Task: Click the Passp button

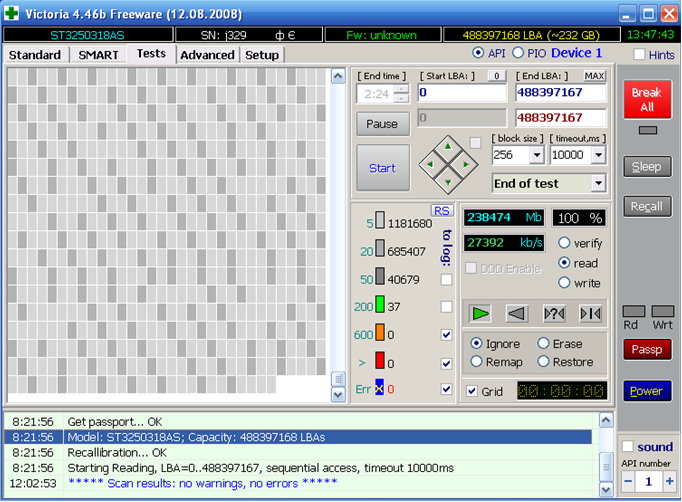Action: point(647,350)
